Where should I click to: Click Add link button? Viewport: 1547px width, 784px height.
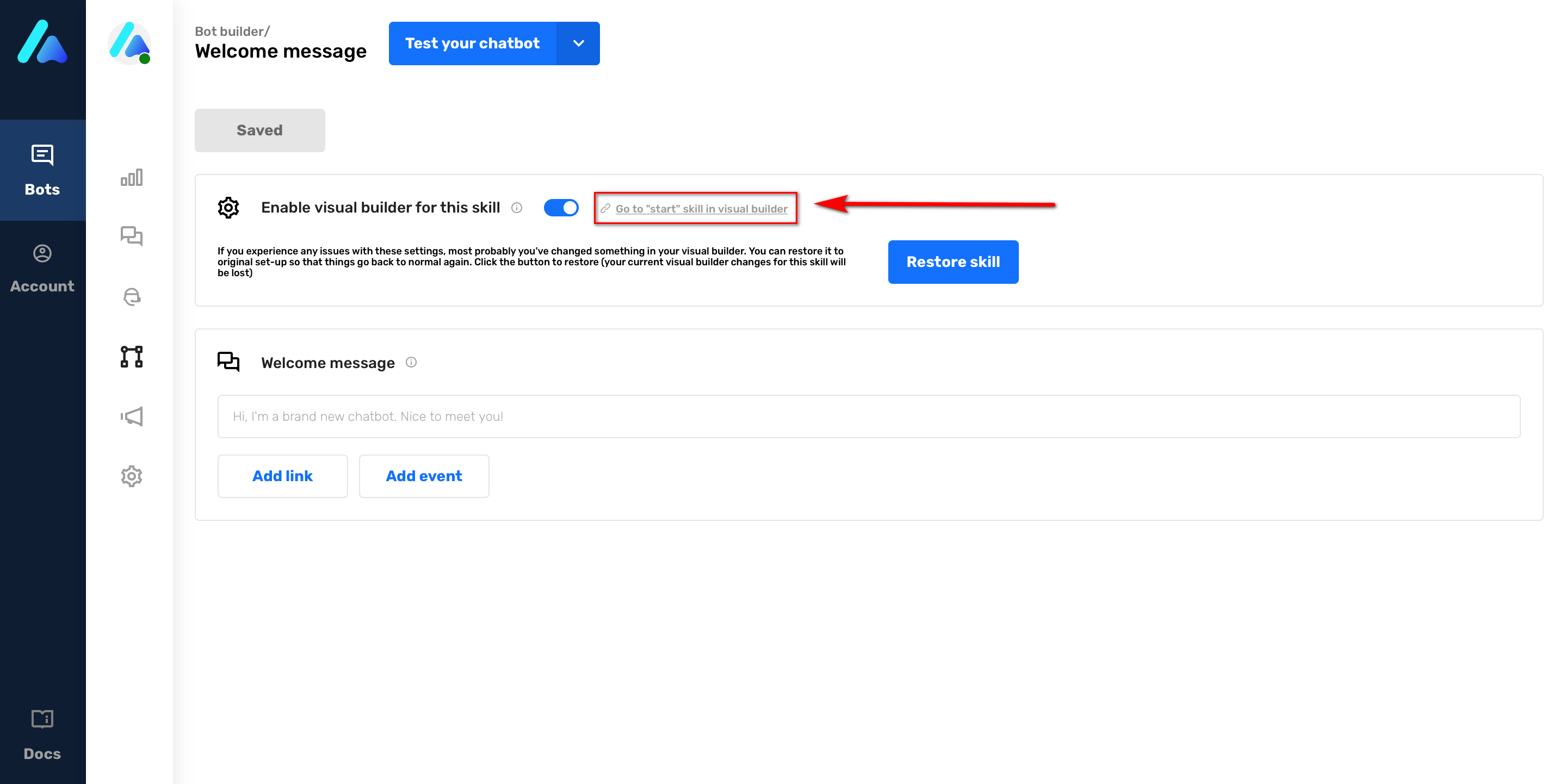(x=283, y=475)
